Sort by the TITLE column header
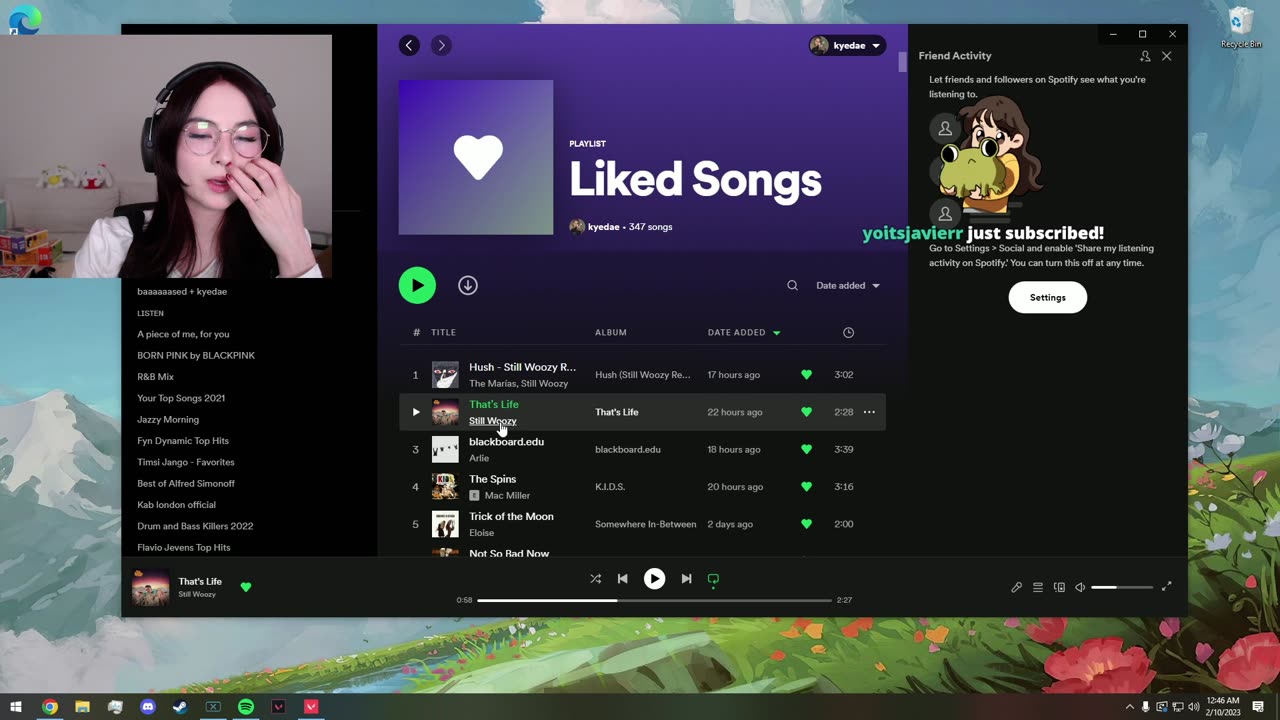Viewport: 1280px width, 720px height. click(443, 333)
